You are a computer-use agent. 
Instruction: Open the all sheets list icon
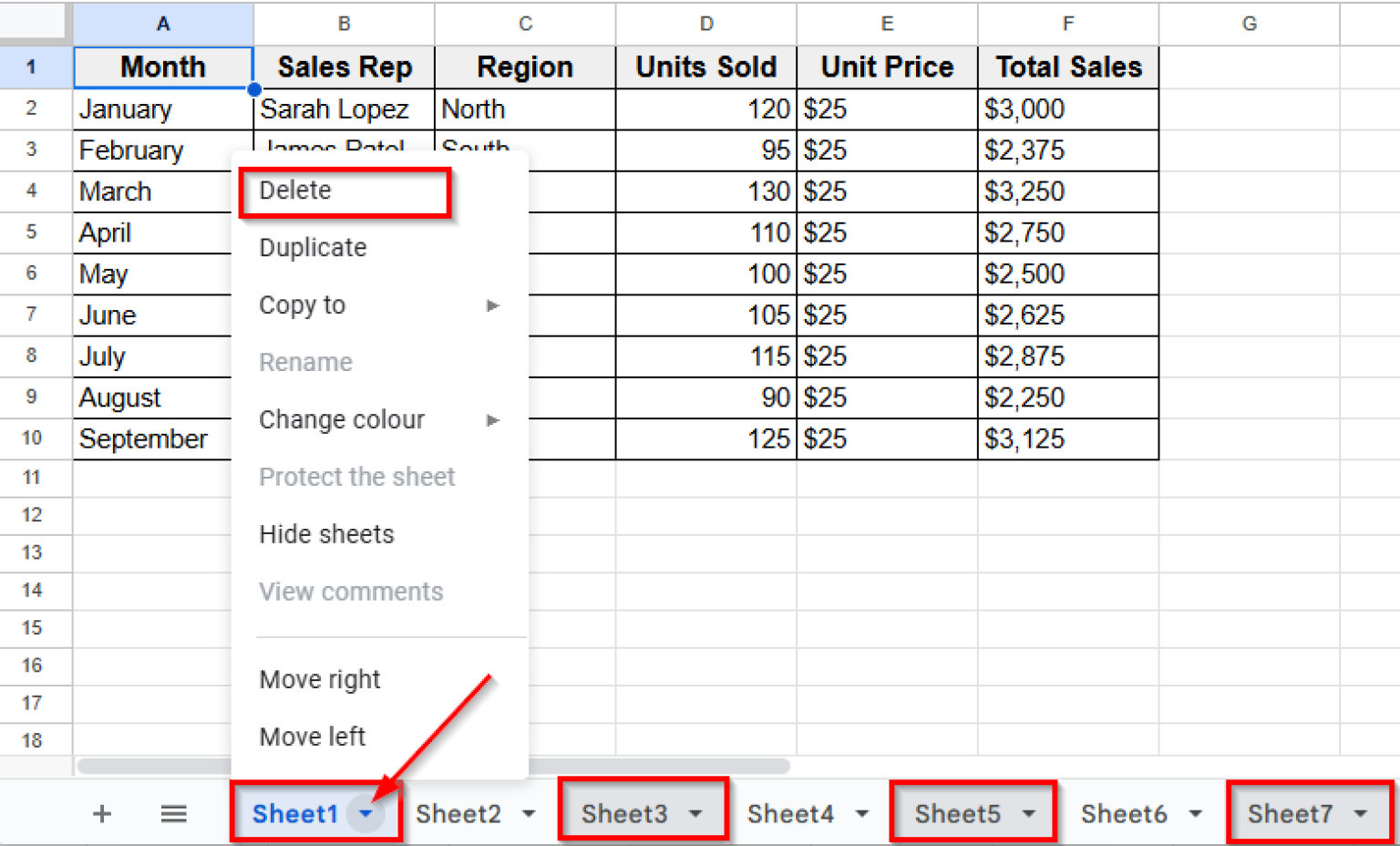pos(173,814)
